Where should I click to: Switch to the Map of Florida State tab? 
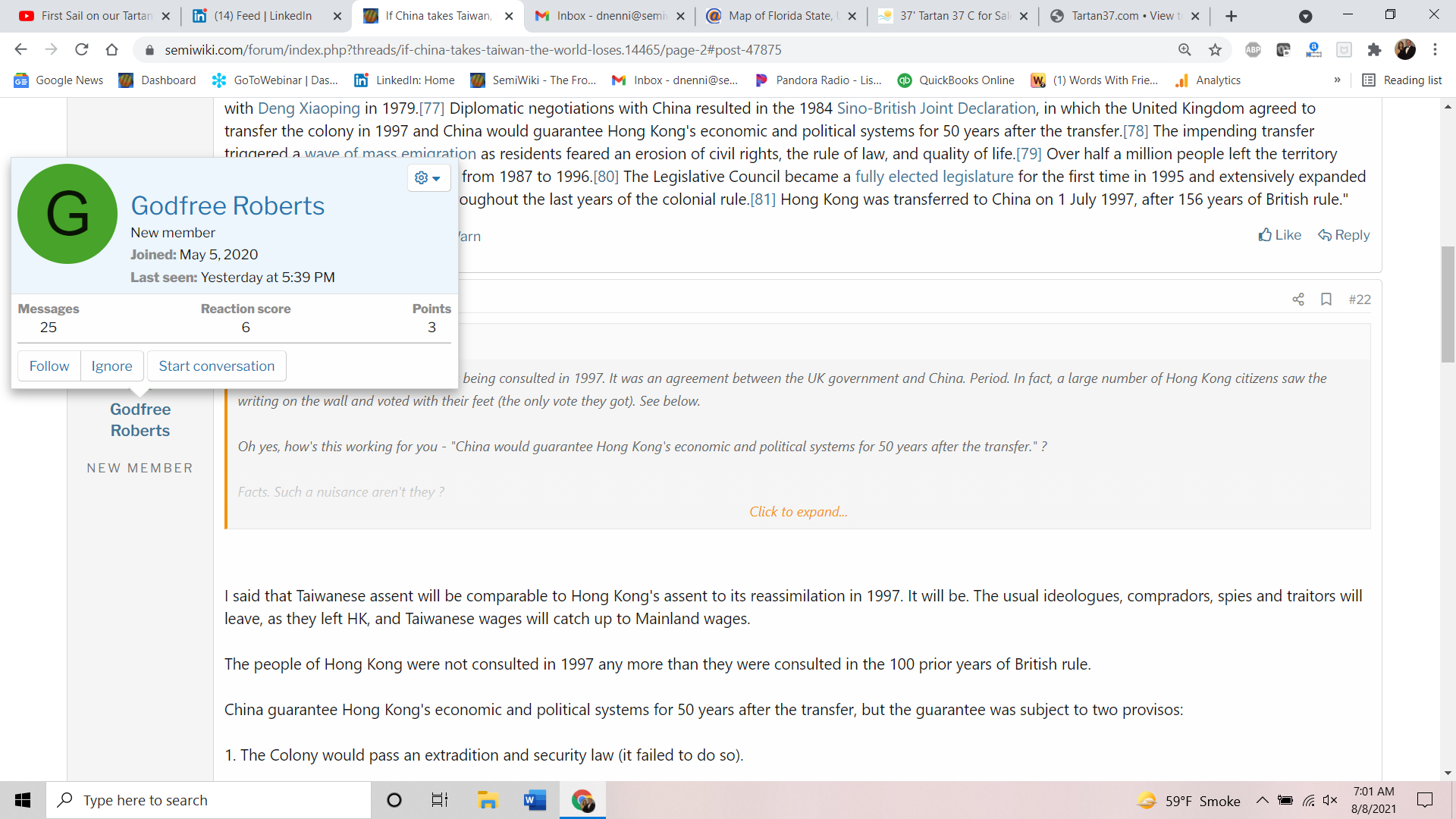point(780,16)
